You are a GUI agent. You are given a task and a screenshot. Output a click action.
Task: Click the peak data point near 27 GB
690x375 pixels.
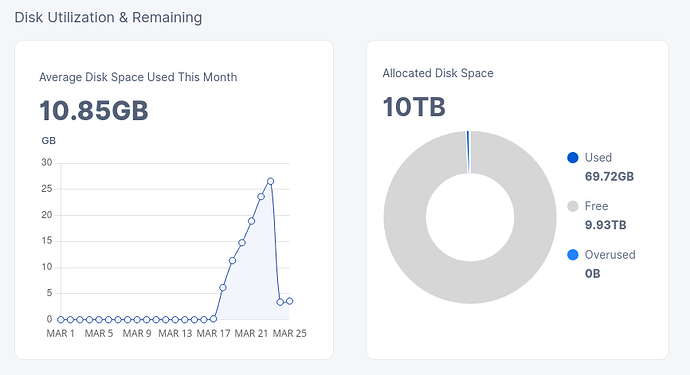[271, 181]
